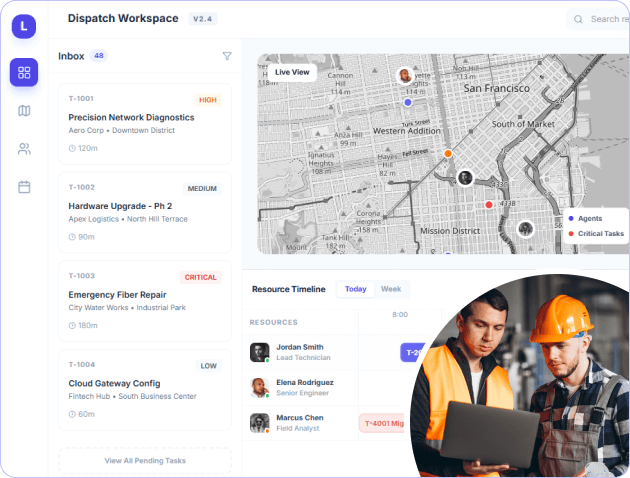Viewport: 630px width, 478px height.
Task: Click the purple L logo avatar
Action: coord(24,27)
